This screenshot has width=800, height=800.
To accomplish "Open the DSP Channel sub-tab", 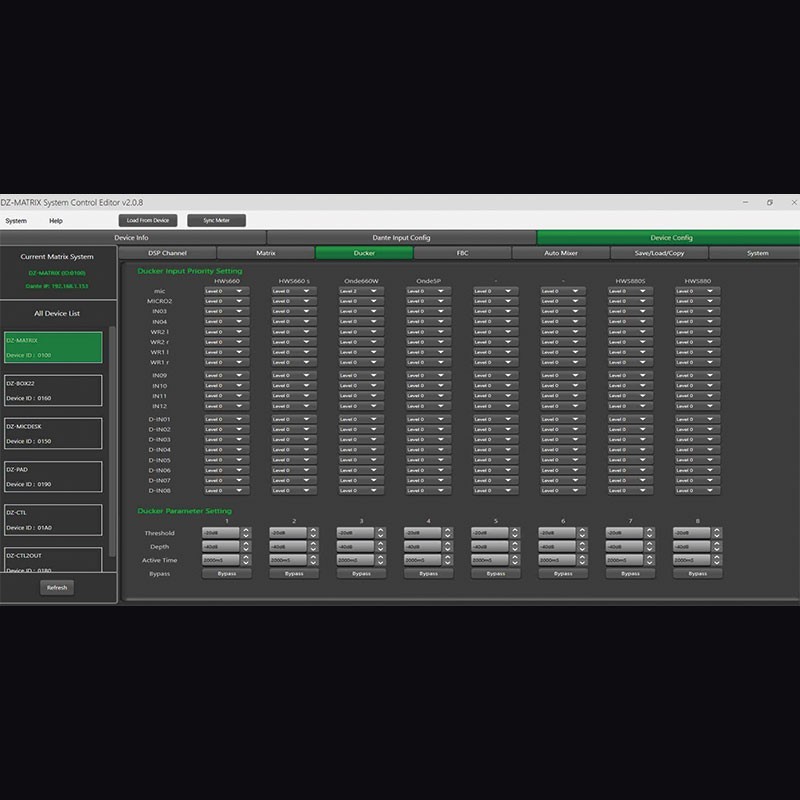I will (167, 253).
